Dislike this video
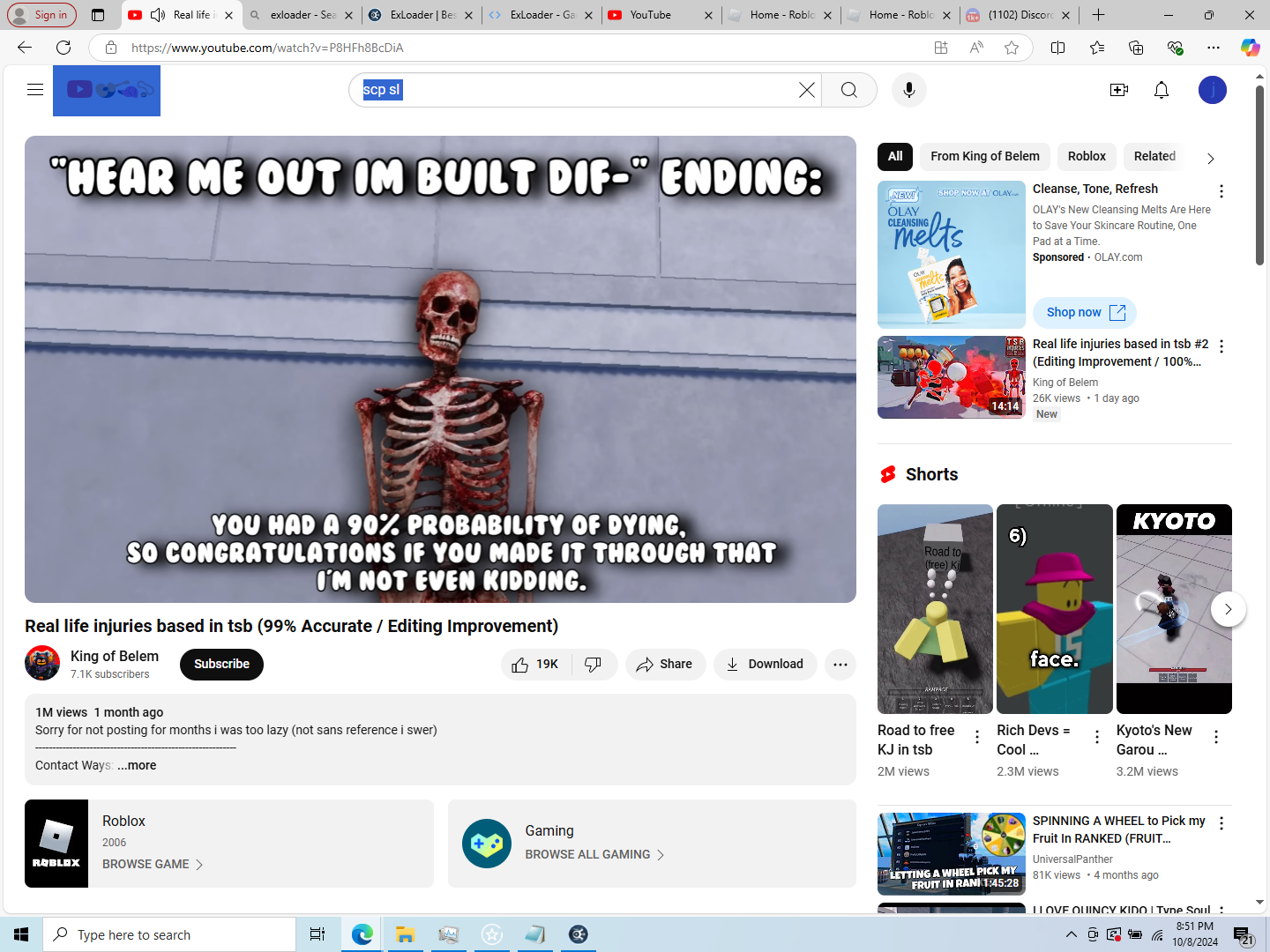1270x952 pixels. [594, 665]
